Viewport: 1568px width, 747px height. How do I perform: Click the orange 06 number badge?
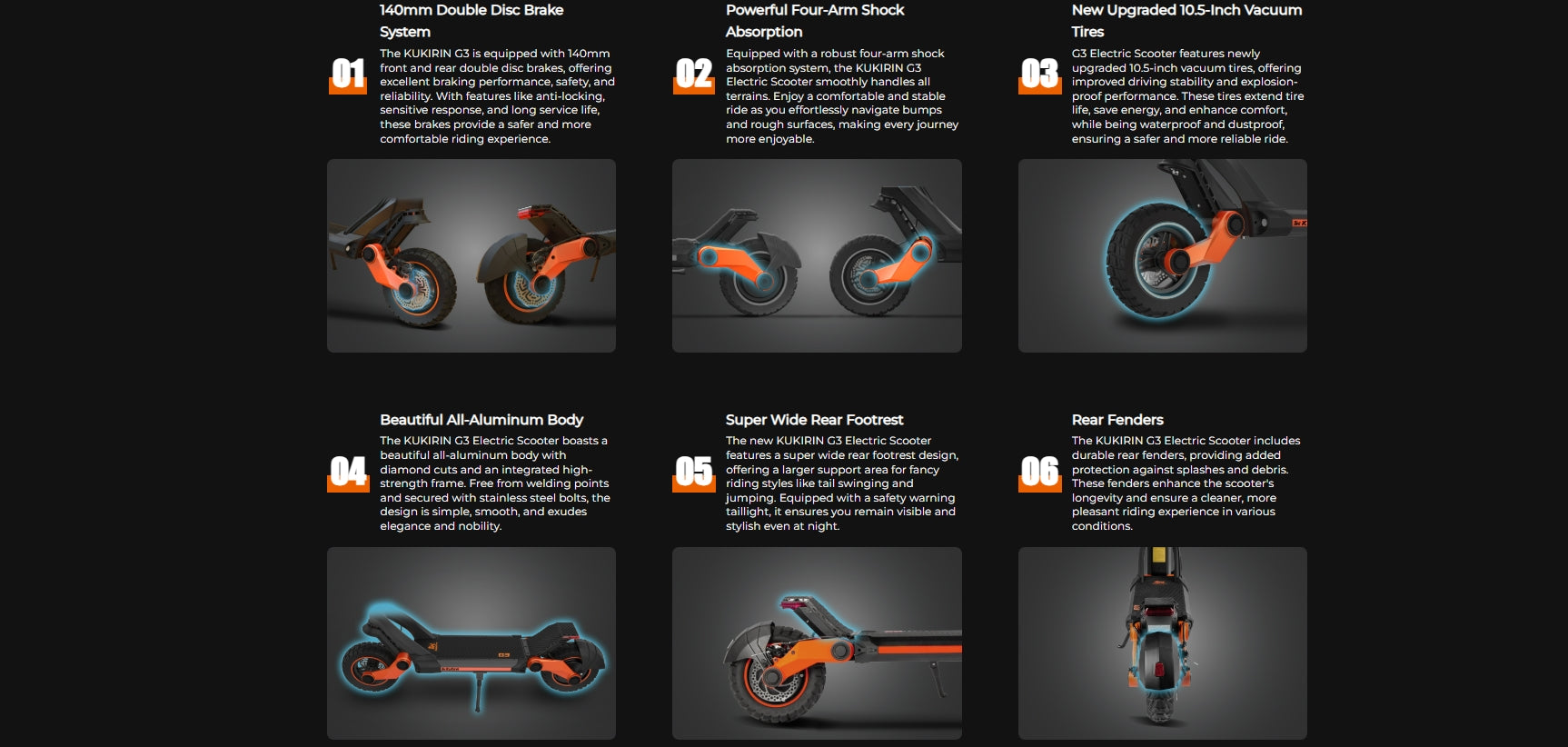click(x=1039, y=473)
